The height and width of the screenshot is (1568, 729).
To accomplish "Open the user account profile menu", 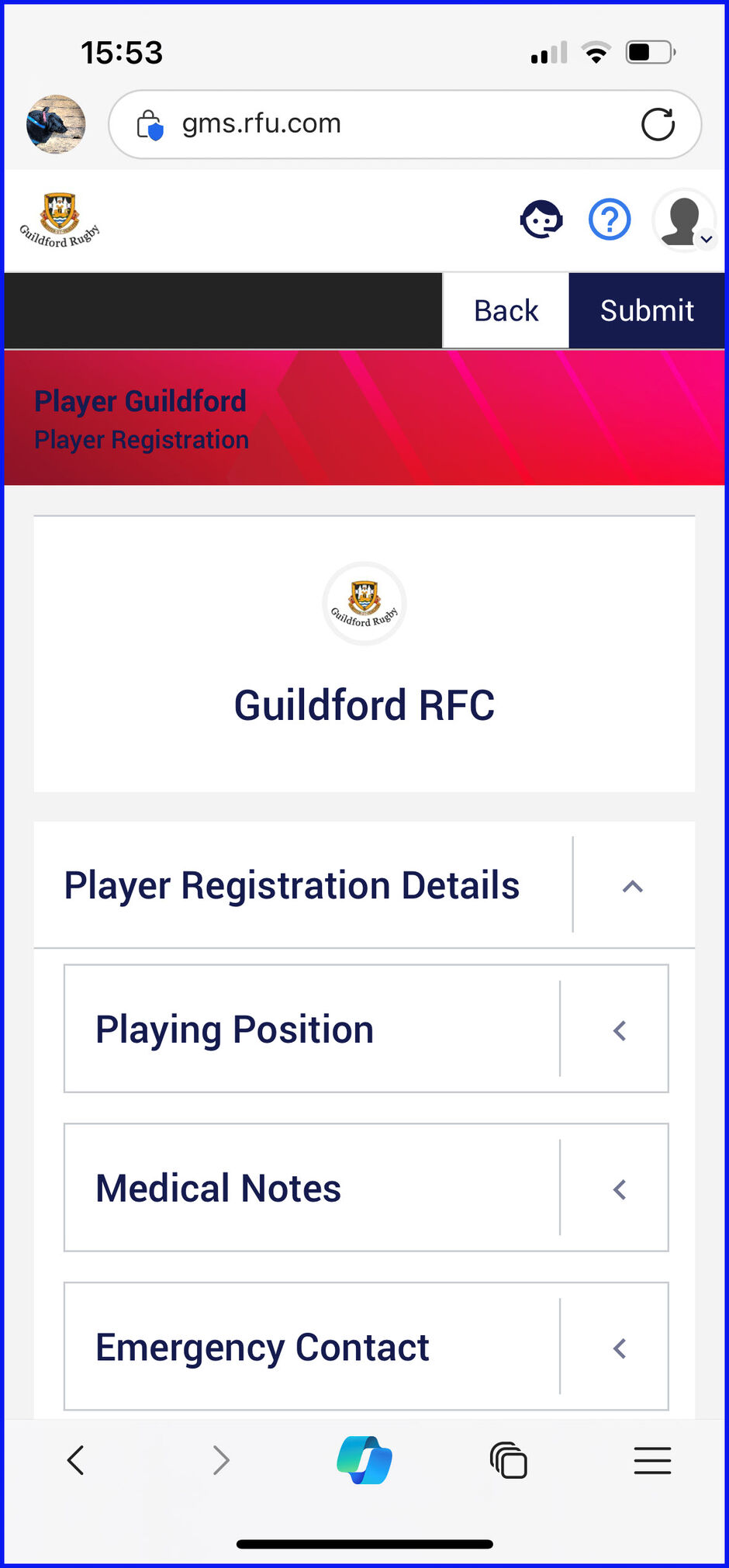I will [684, 222].
